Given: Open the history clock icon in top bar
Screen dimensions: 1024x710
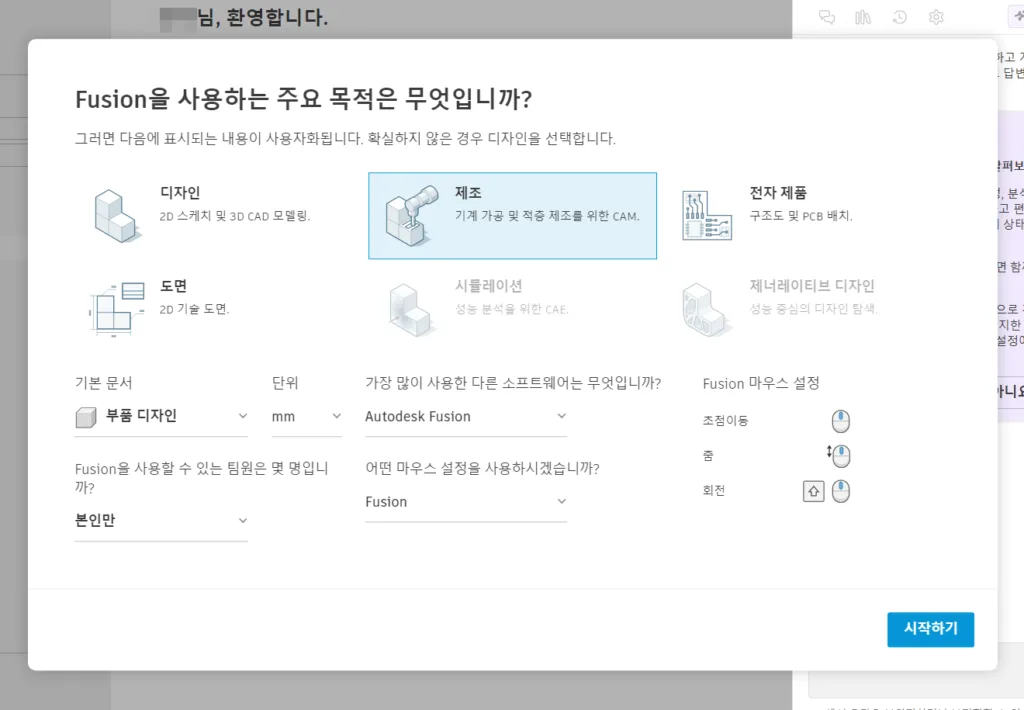Looking at the screenshot, I should 900,17.
